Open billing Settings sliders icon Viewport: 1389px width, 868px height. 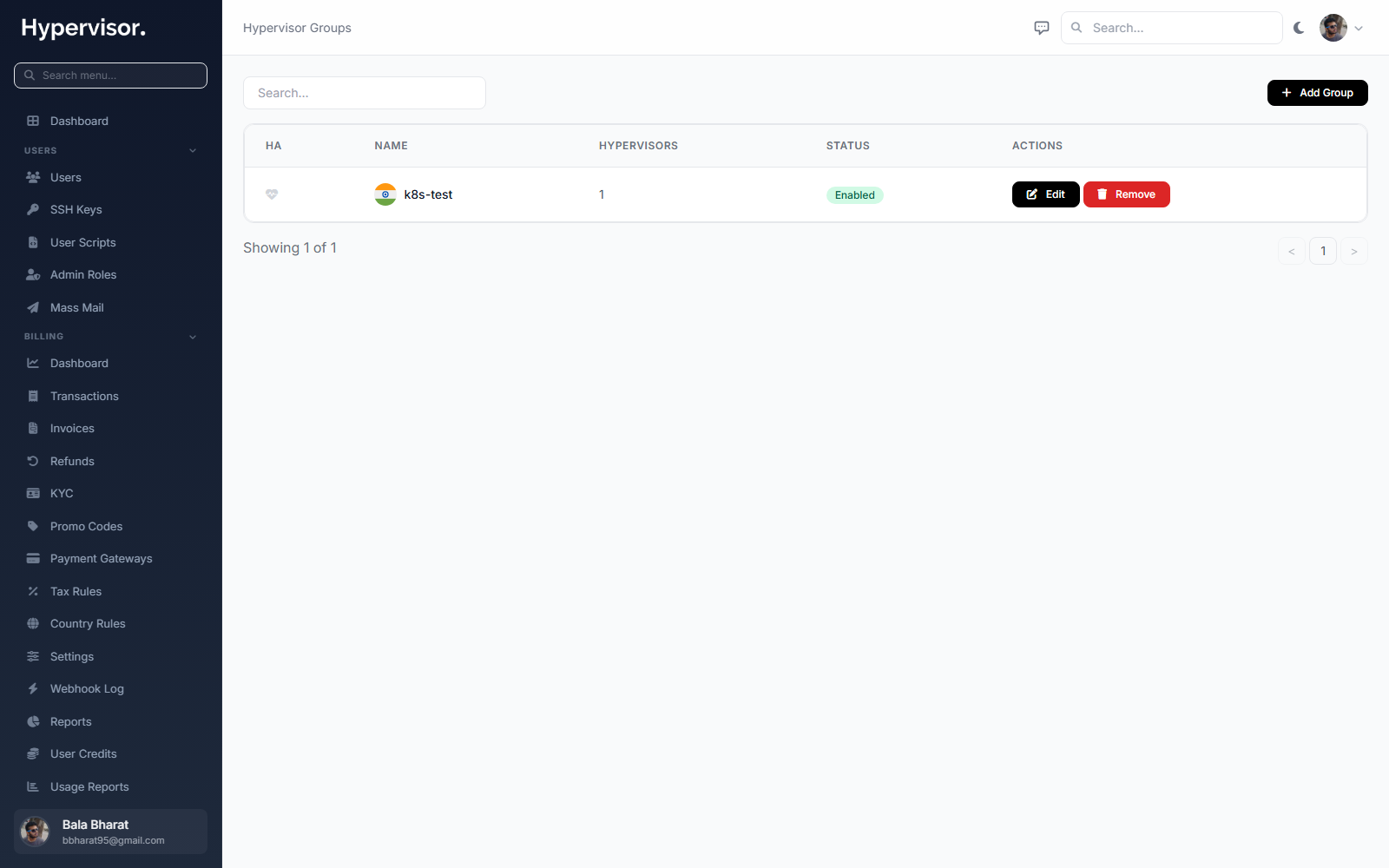pyautogui.click(x=33, y=656)
